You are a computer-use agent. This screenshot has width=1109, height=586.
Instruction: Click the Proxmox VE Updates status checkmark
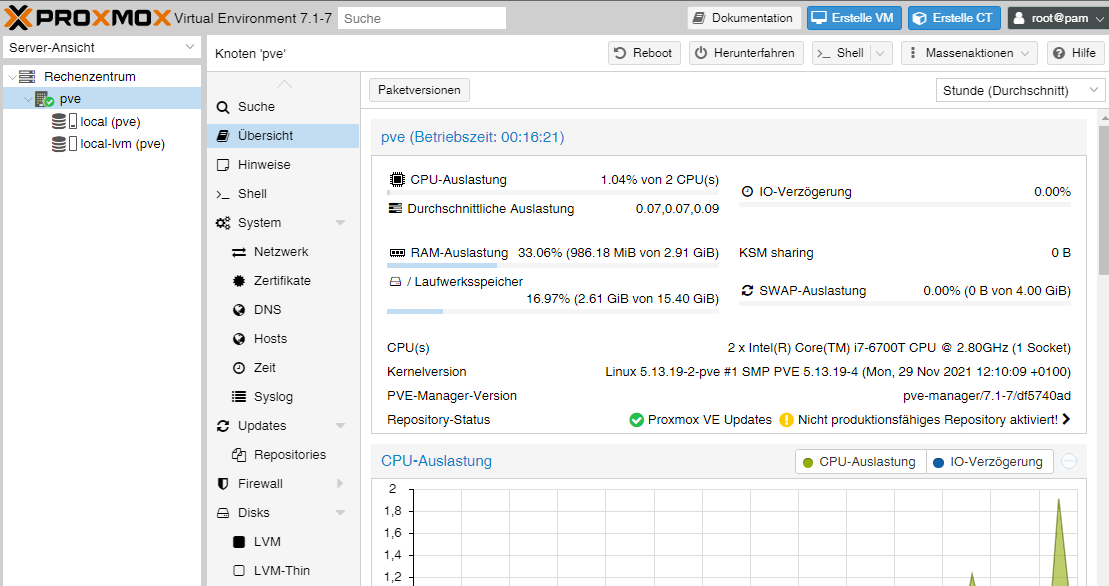pos(637,420)
